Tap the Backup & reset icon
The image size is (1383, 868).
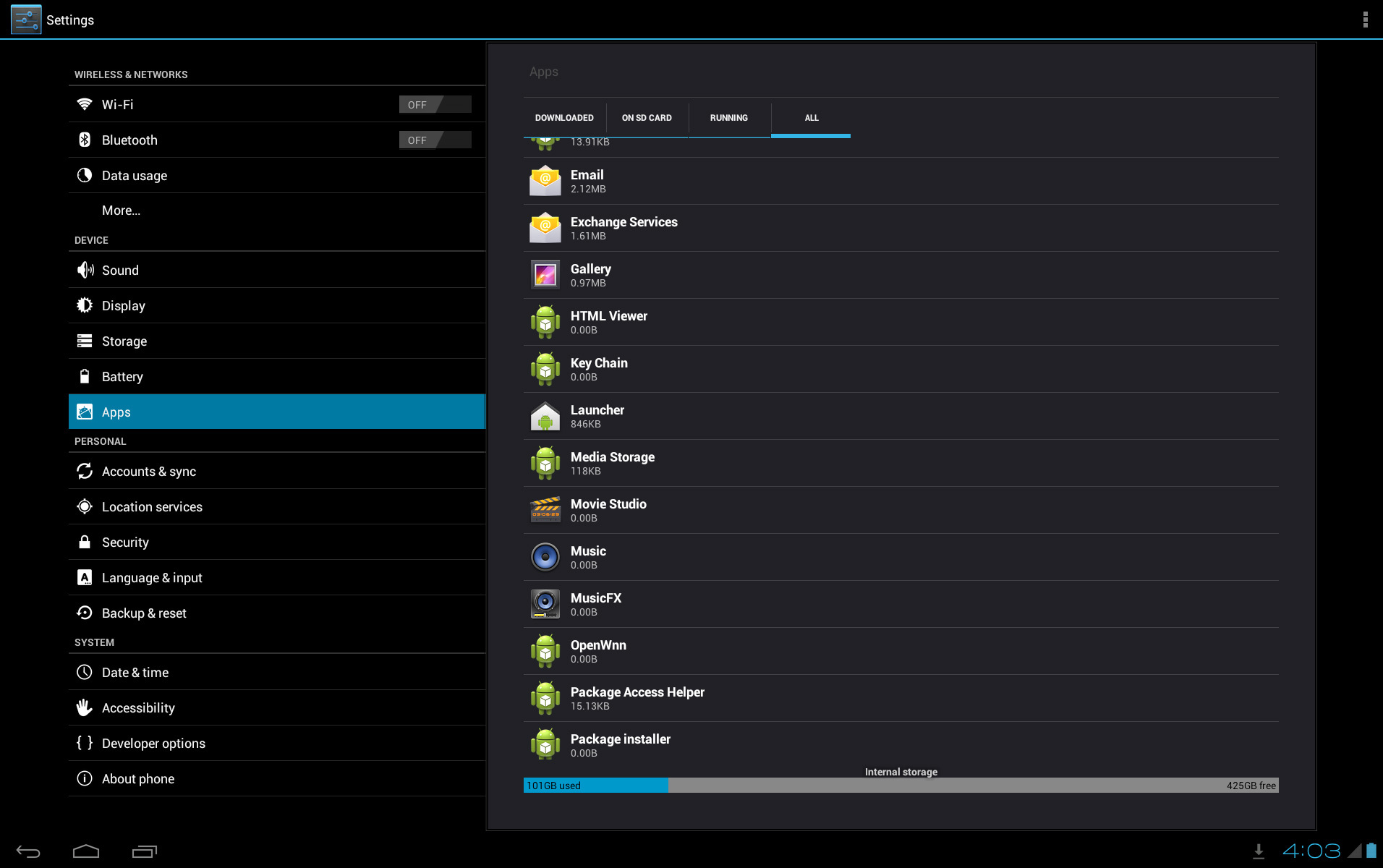(x=85, y=613)
